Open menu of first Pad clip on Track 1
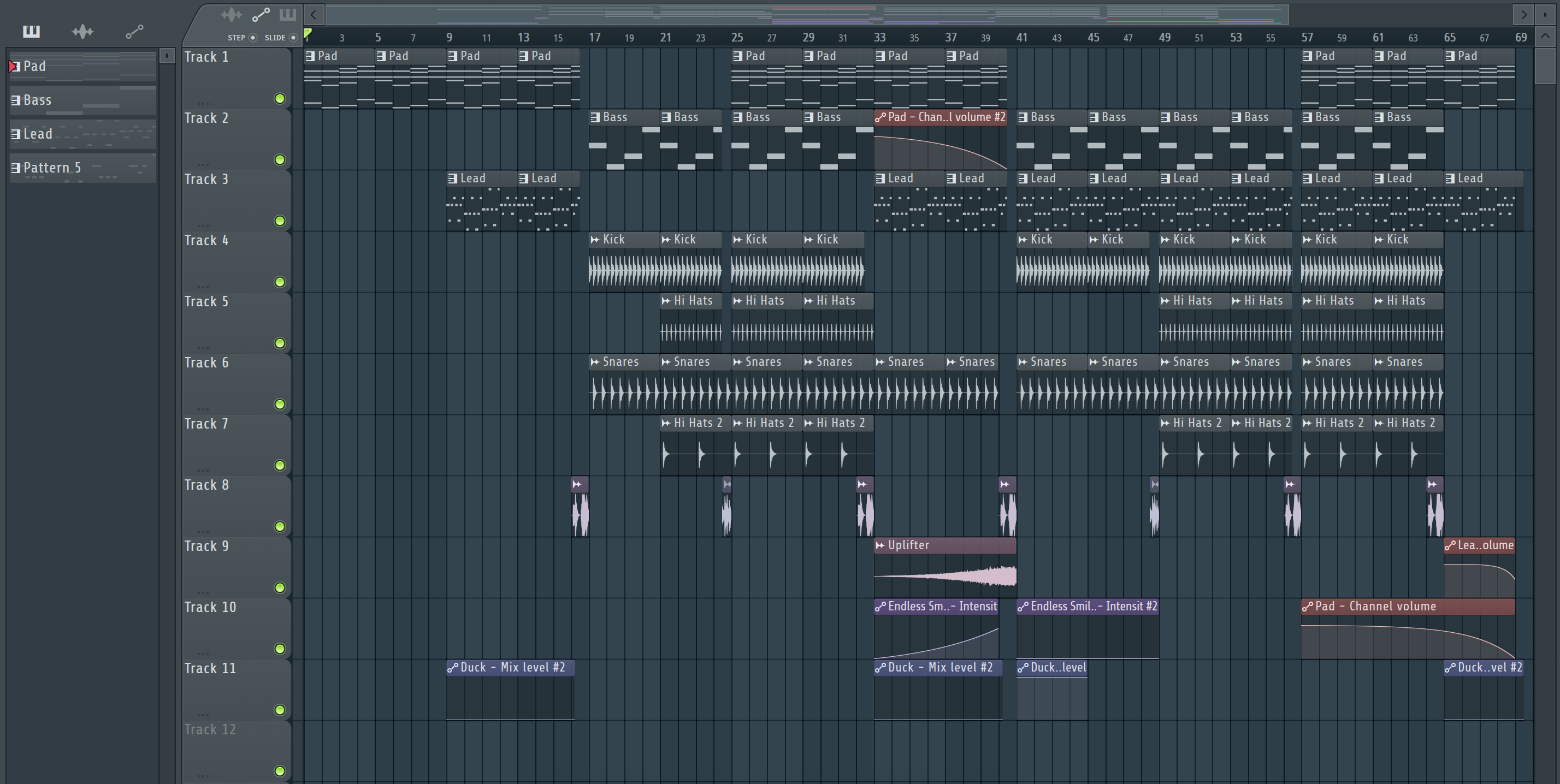 click(310, 56)
